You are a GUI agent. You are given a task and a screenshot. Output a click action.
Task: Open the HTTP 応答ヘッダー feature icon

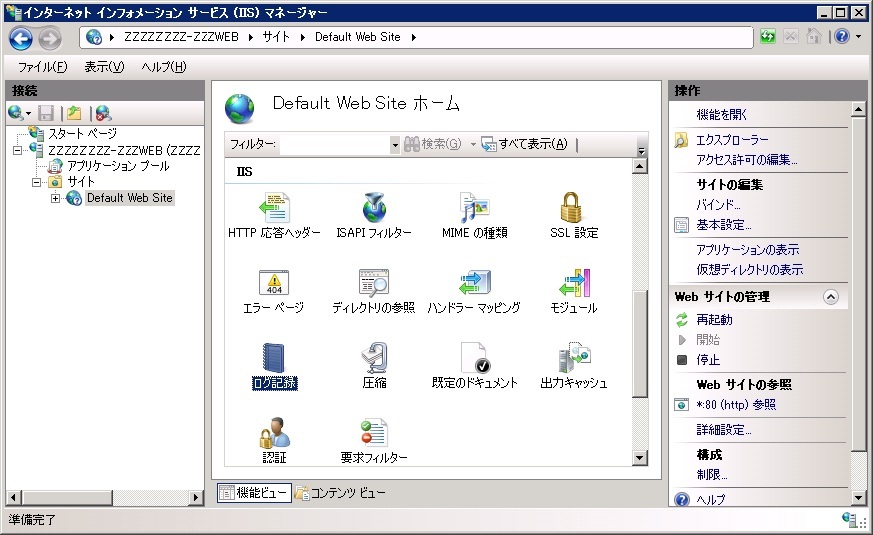pyautogui.click(x=273, y=208)
